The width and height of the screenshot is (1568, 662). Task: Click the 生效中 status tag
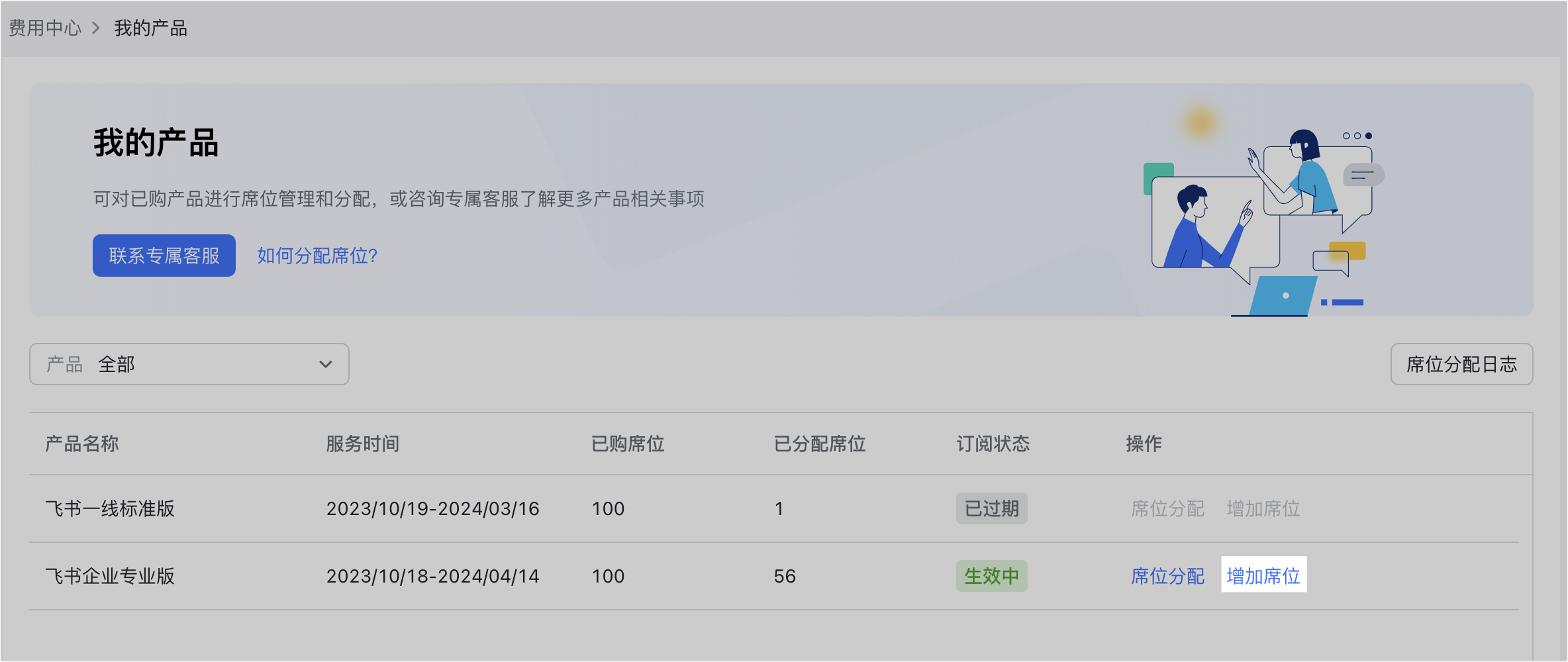(x=991, y=576)
